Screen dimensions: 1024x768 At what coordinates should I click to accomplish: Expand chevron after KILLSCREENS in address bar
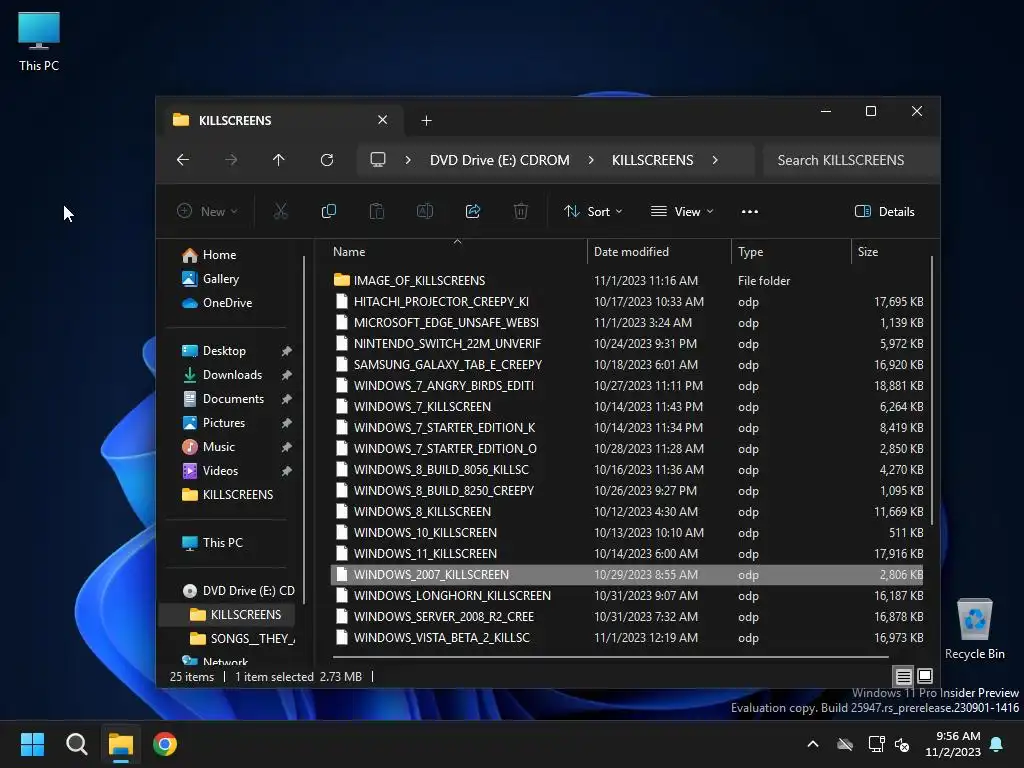(x=715, y=160)
